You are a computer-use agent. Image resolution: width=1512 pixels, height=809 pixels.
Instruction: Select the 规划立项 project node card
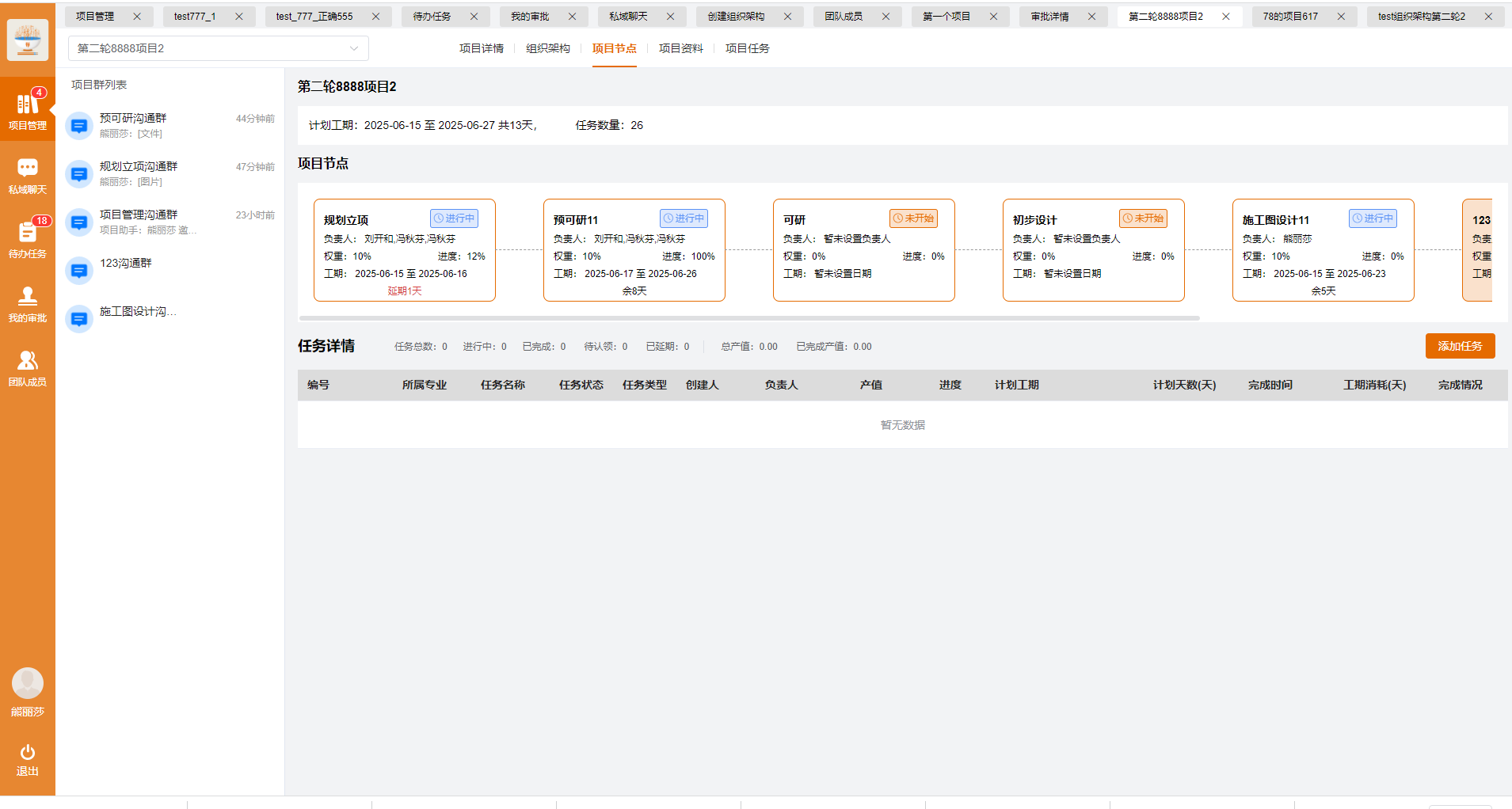tap(404, 250)
